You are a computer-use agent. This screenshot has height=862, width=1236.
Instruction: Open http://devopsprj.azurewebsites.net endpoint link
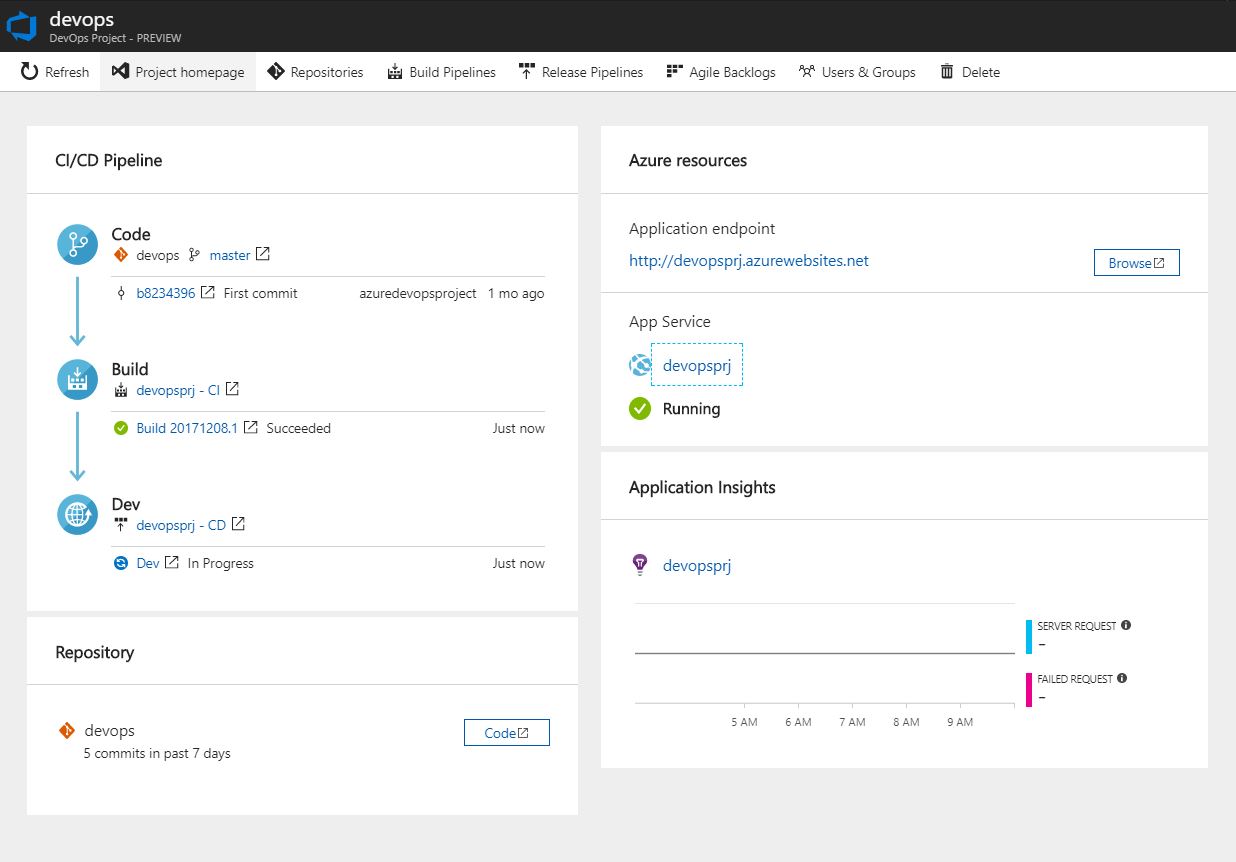click(x=749, y=261)
